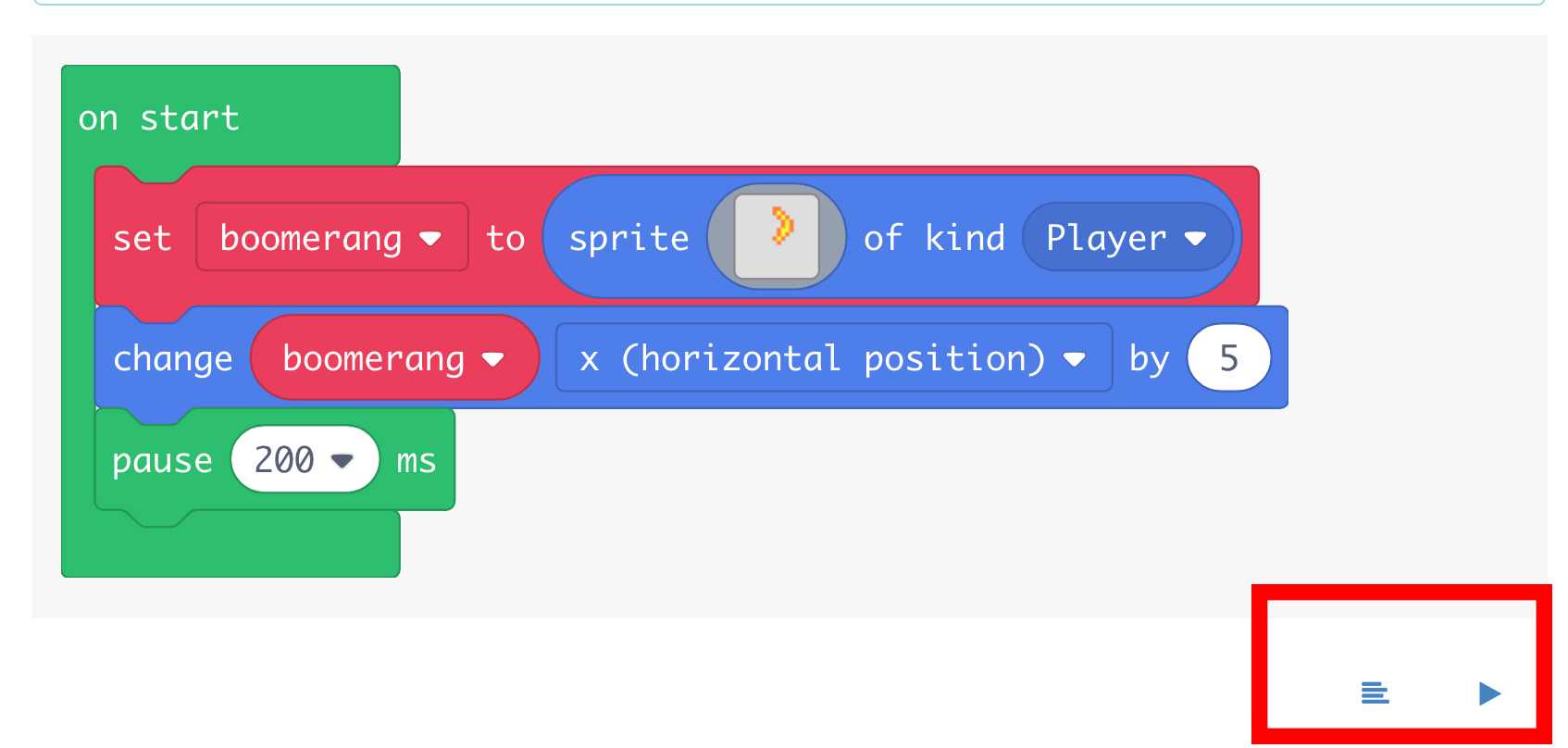Click the of kind text on the sprite block
The image size is (1568, 748).
[935, 238]
